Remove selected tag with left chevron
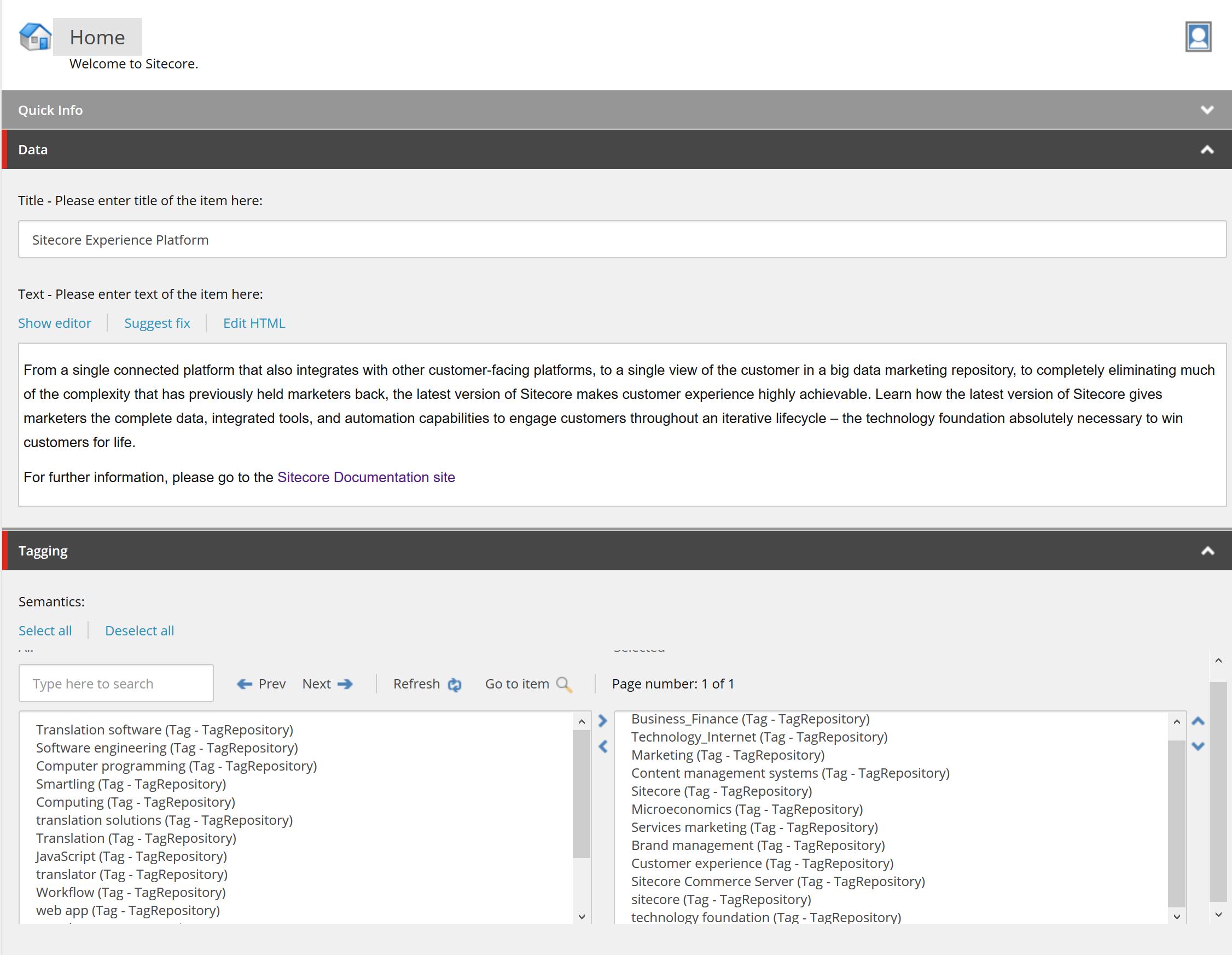This screenshot has height=955, width=1232. tap(602, 746)
